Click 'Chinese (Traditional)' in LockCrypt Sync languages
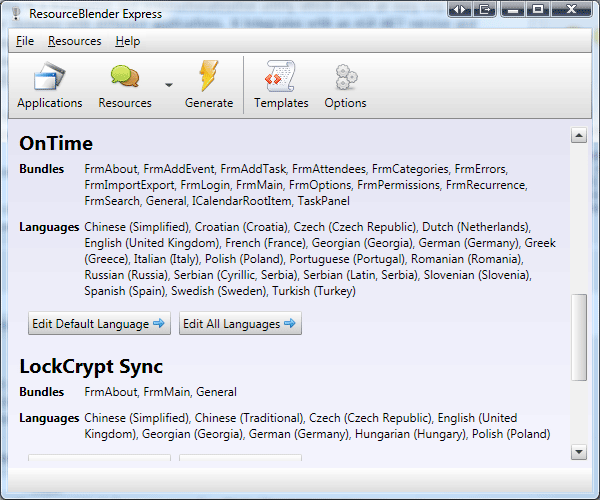 pyautogui.click(x=249, y=418)
